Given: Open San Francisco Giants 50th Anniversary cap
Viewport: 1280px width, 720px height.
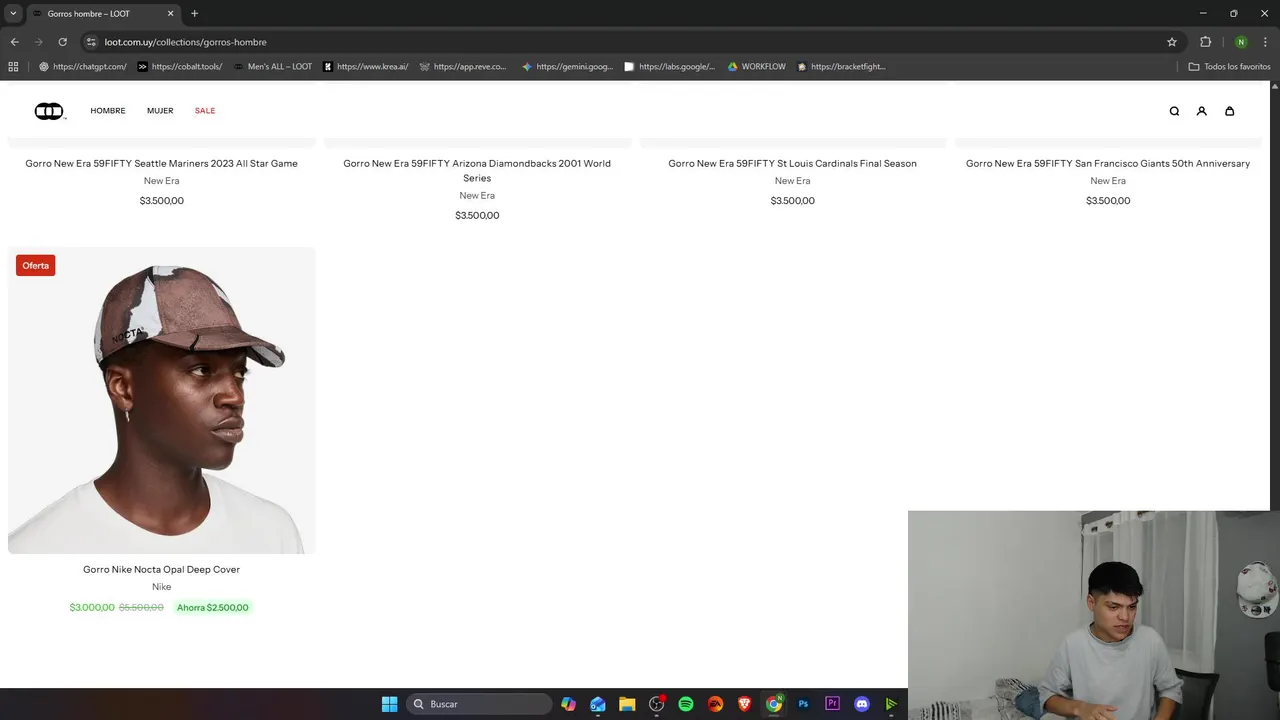Looking at the screenshot, I should pos(1108,163).
